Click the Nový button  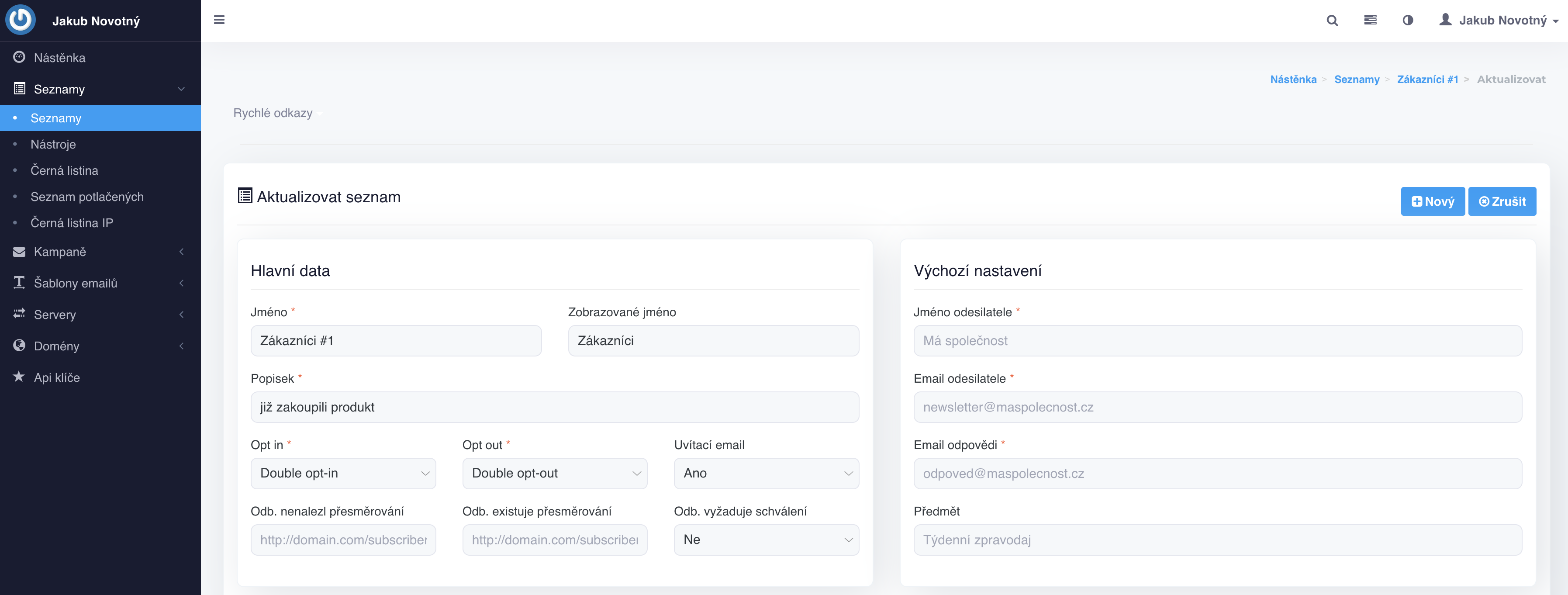point(1432,201)
